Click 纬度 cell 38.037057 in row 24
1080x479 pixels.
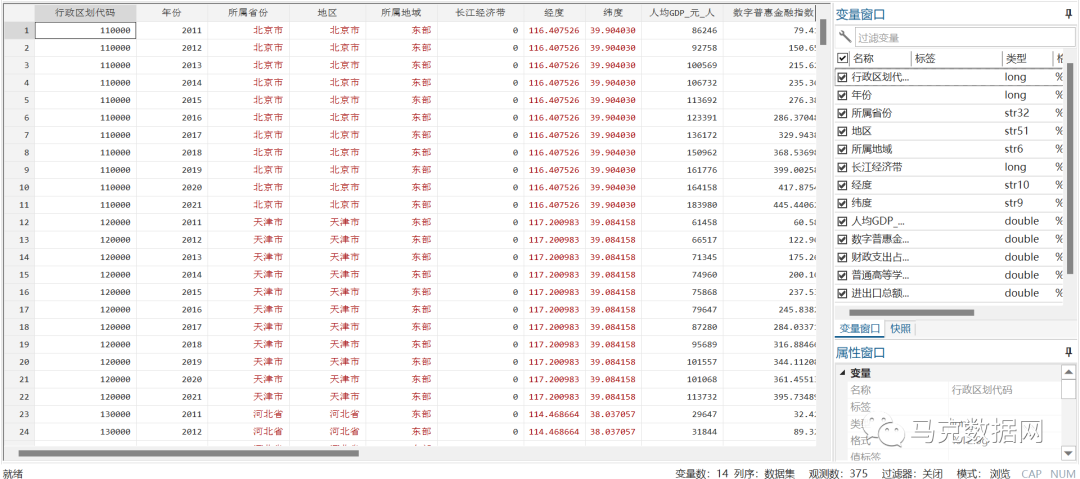pos(613,432)
